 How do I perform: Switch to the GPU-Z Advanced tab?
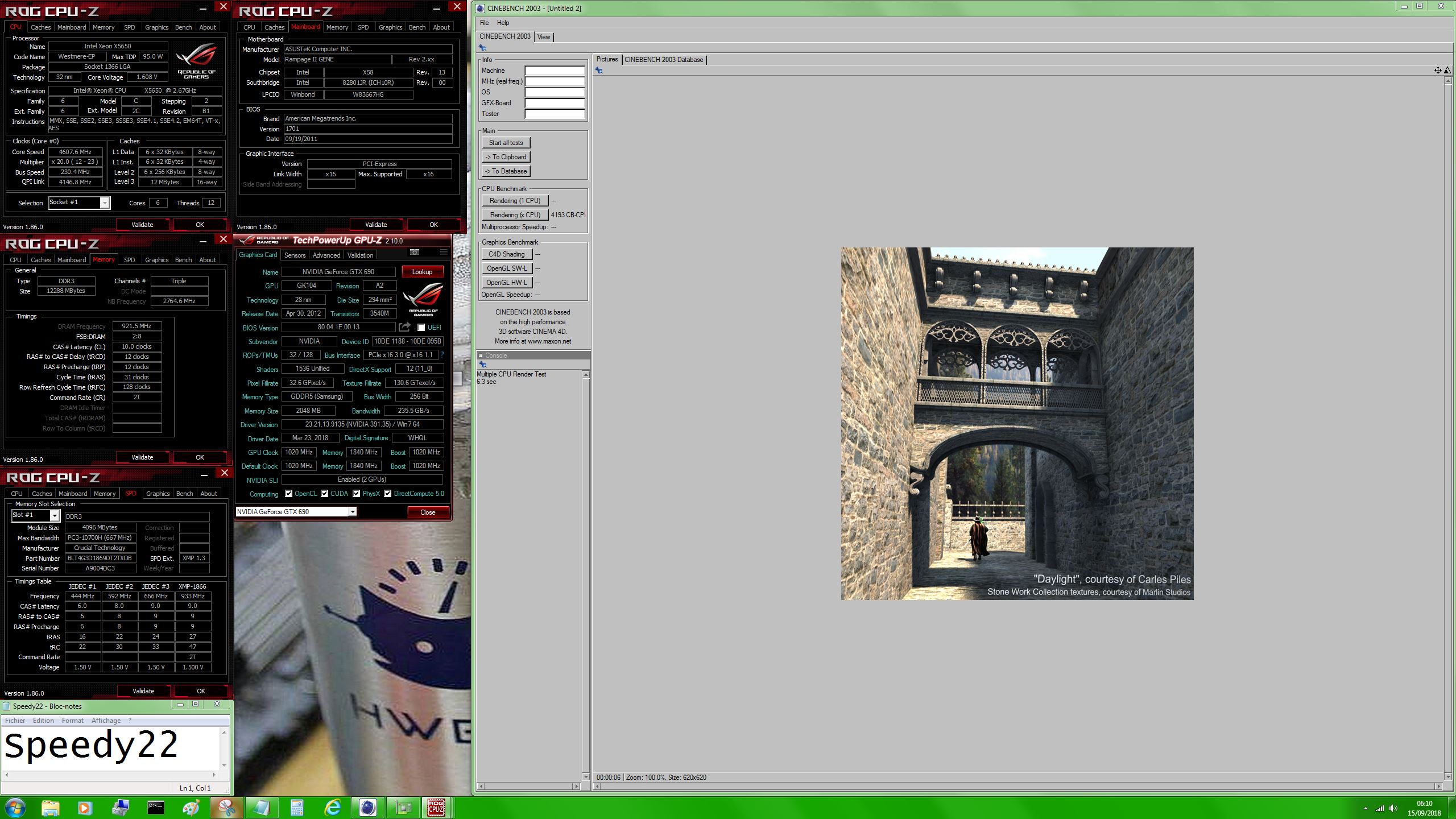(326, 255)
